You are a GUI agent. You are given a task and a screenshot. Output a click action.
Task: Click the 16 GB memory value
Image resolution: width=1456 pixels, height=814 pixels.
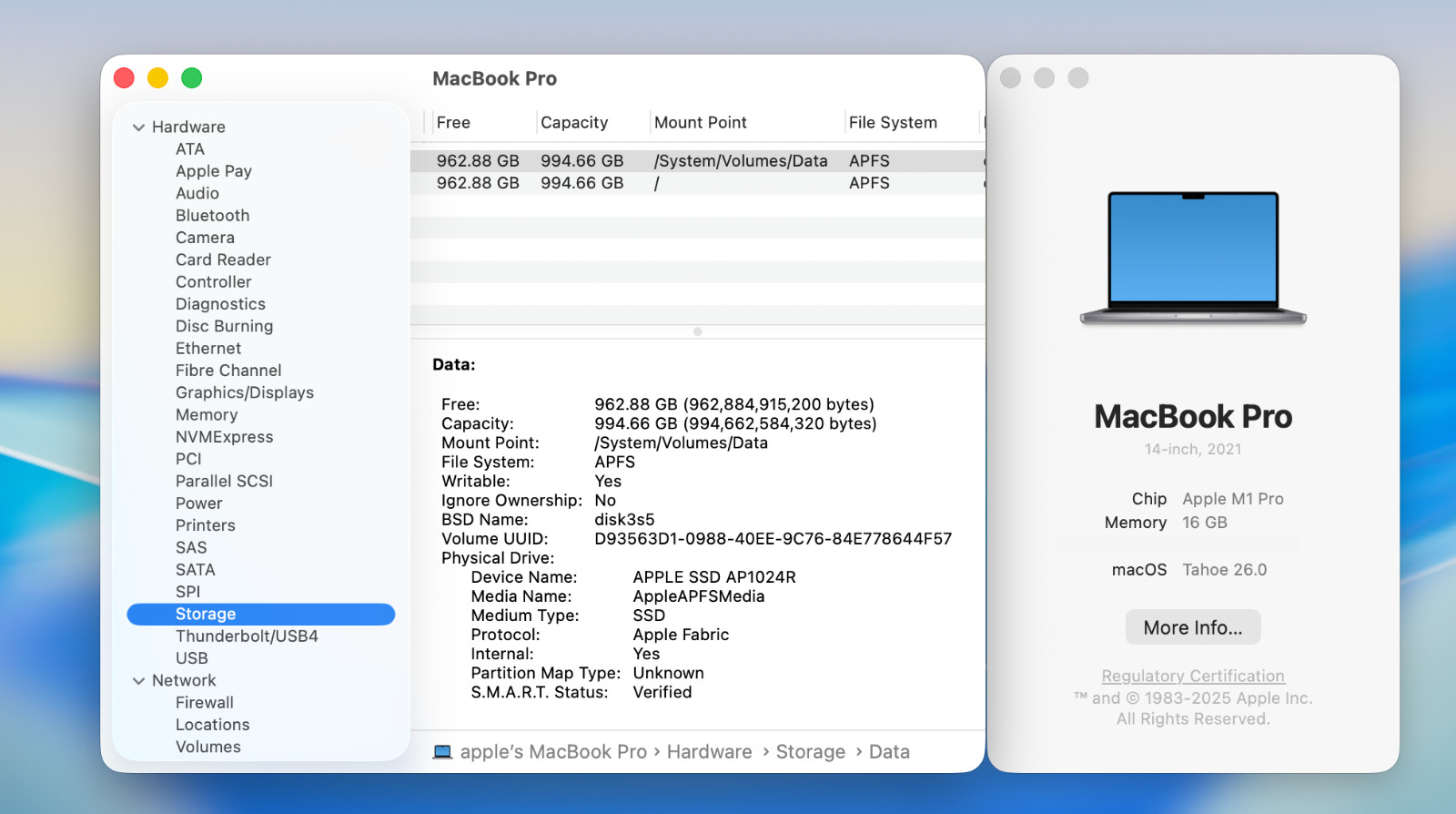[x=1205, y=523]
